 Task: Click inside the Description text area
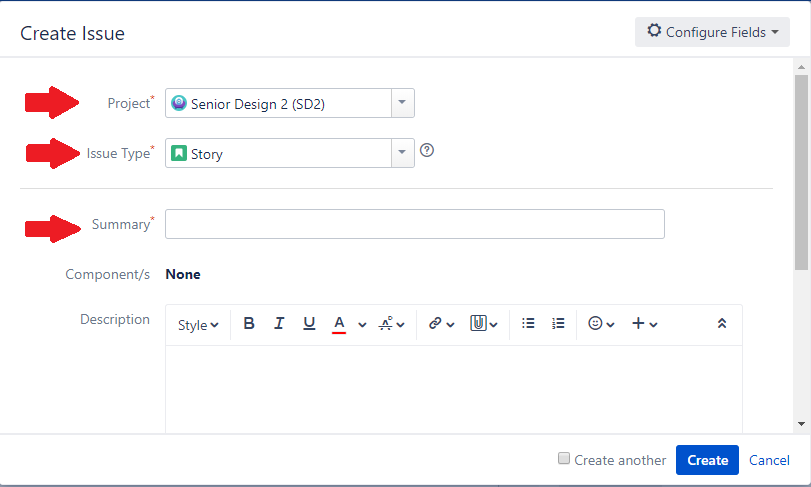pos(454,389)
